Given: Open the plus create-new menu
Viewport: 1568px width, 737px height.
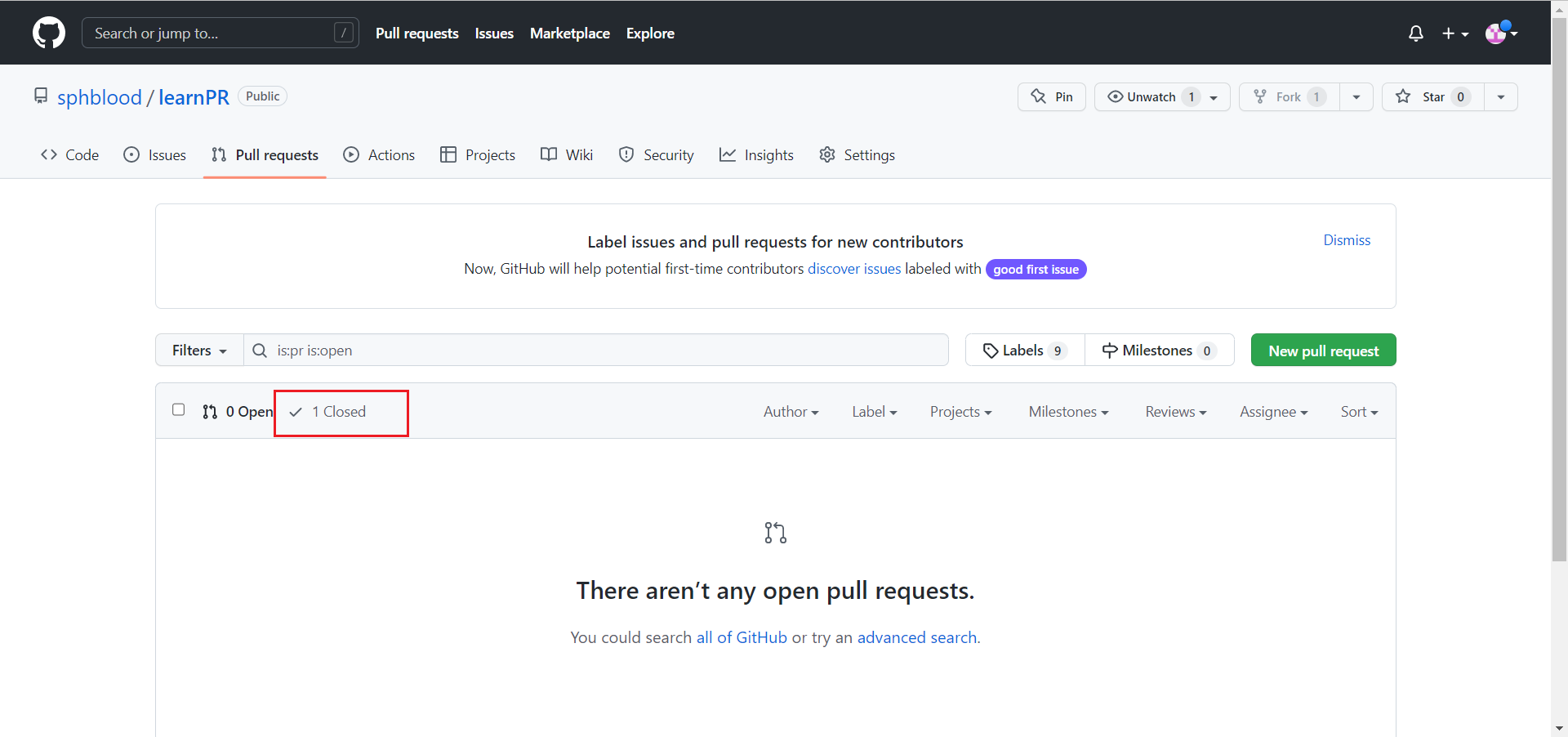Looking at the screenshot, I should 1455,33.
